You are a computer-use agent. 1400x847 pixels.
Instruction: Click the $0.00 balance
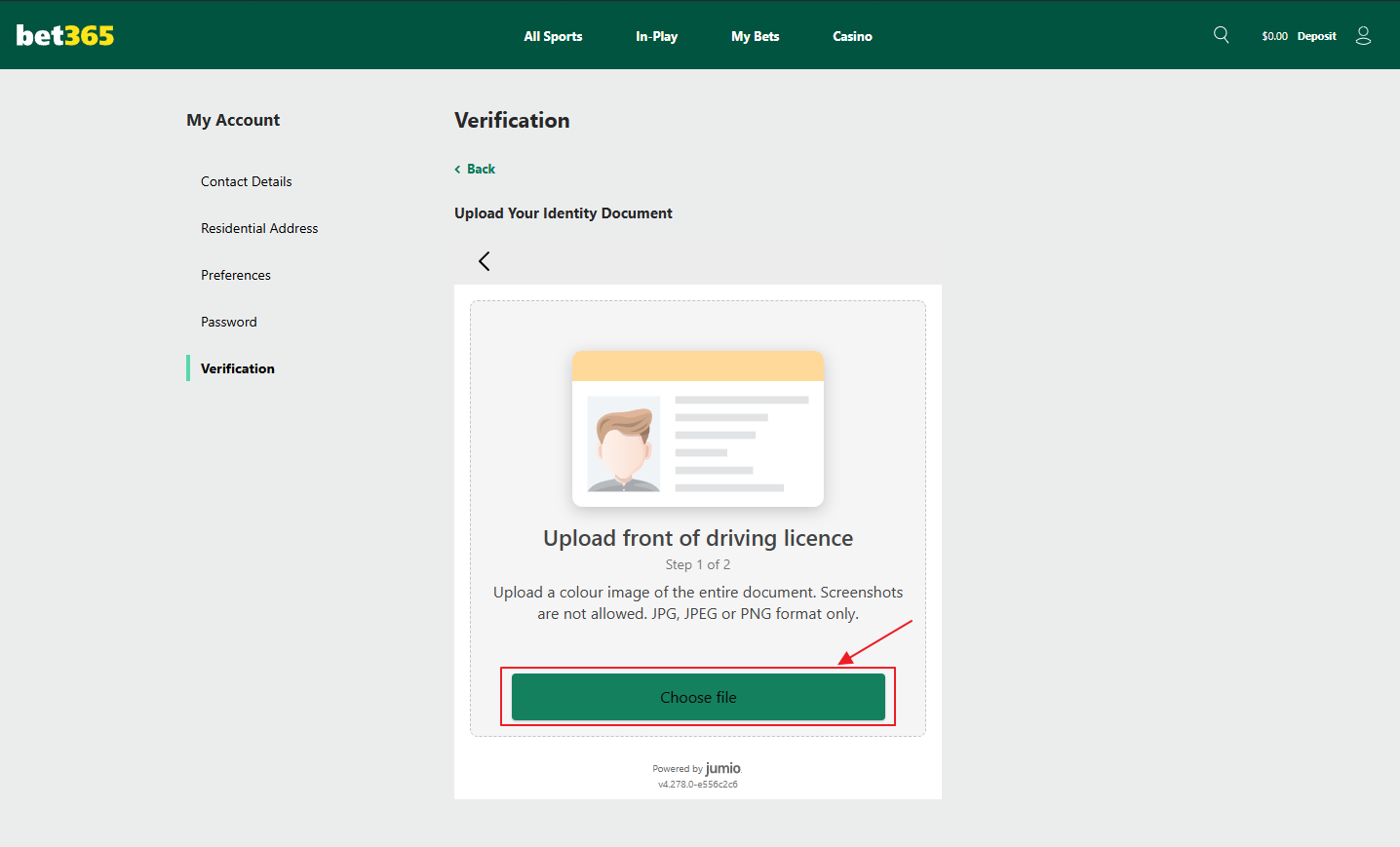(x=1274, y=36)
